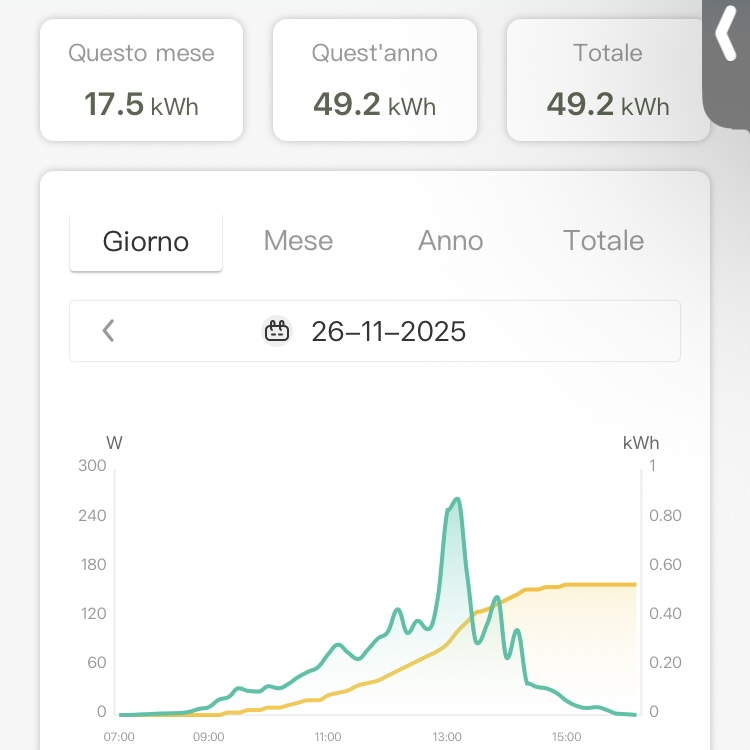
Task: Open the Questo mese summary card
Action: pos(141,80)
